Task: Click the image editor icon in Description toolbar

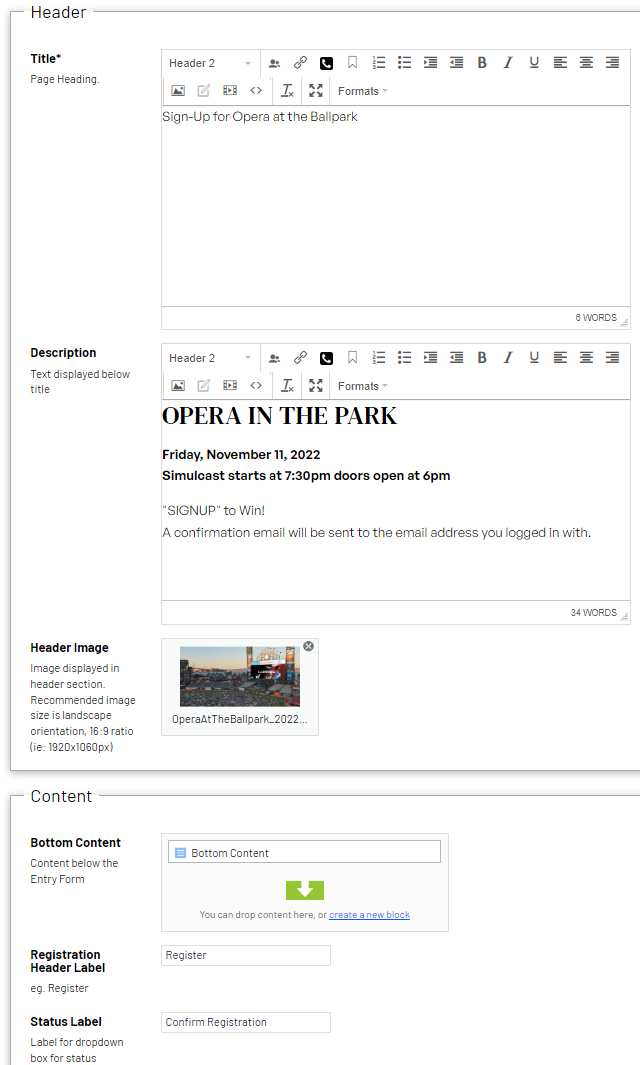Action: coord(204,385)
